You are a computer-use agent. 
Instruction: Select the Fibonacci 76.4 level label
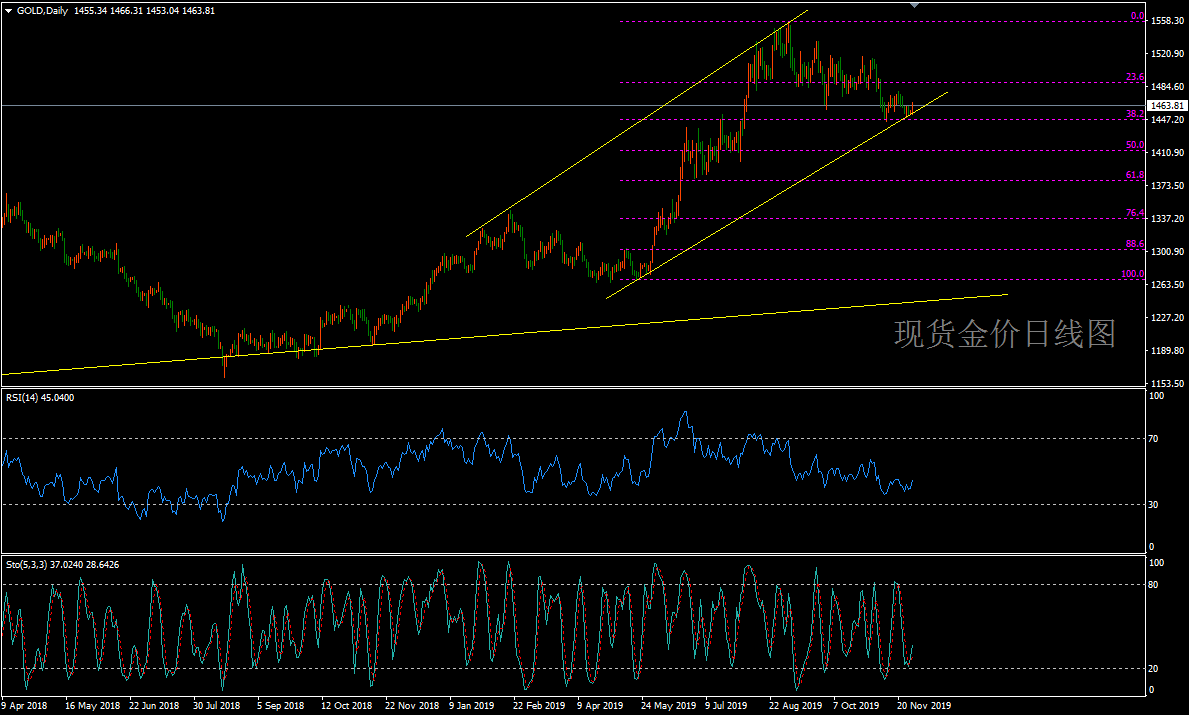click(1135, 213)
